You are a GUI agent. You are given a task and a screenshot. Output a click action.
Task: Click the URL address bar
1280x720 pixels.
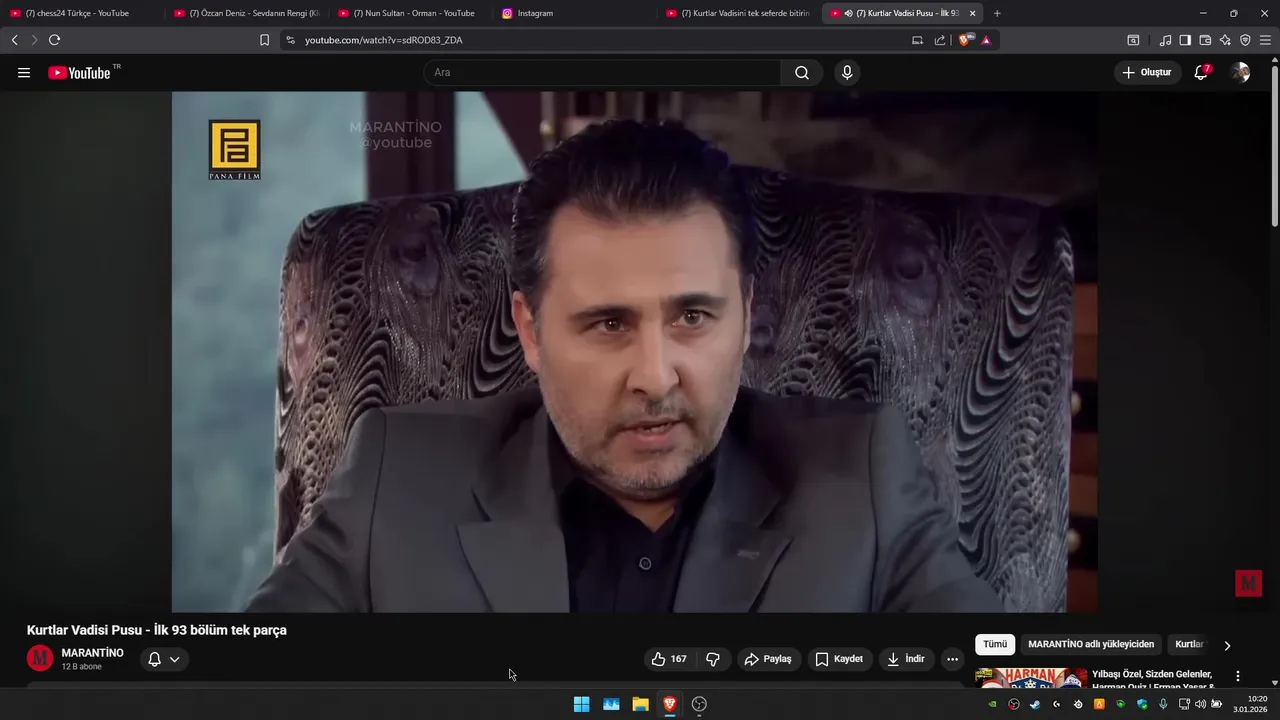600,40
